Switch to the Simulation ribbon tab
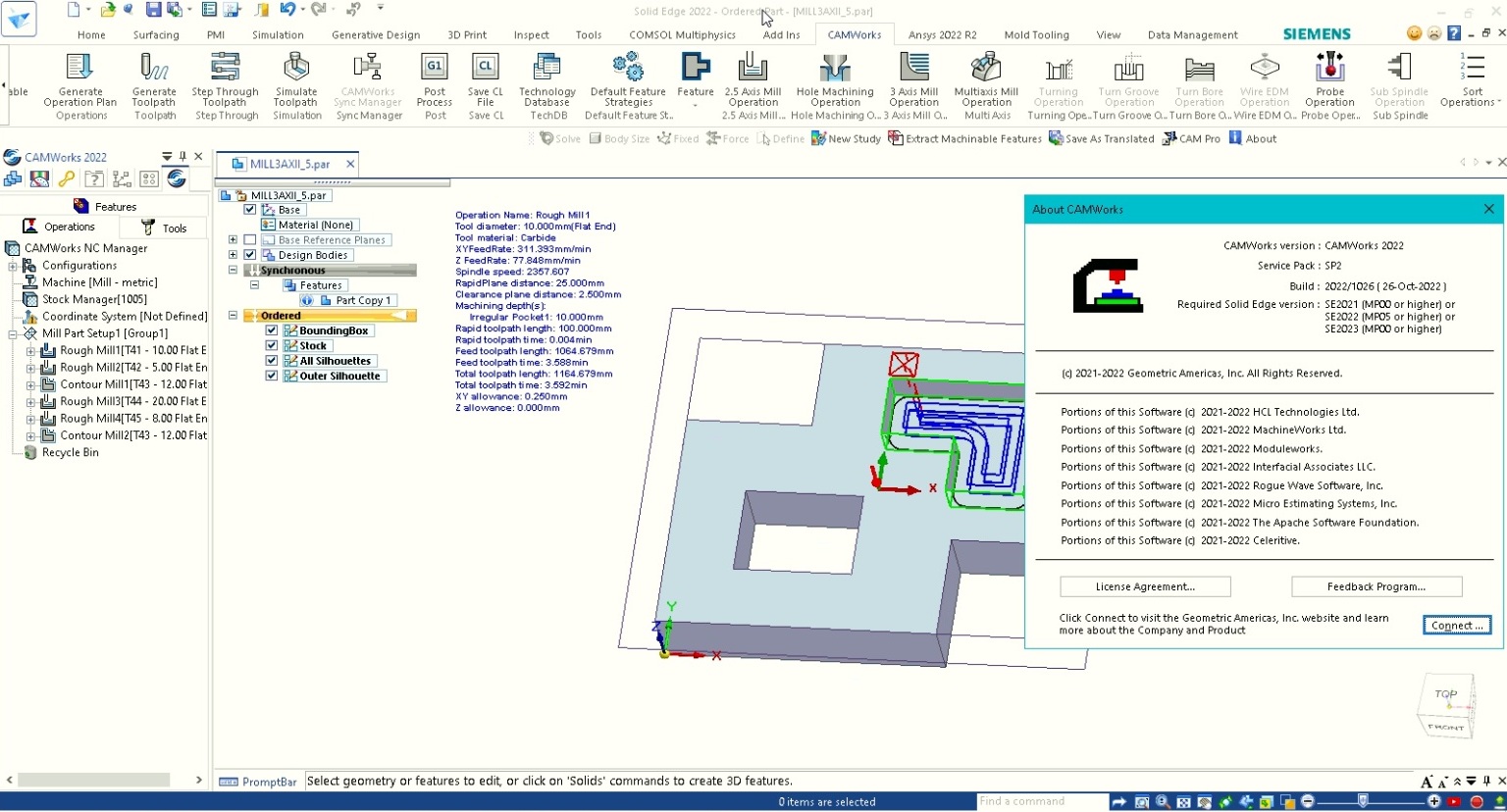The width and height of the screenshot is (1507, 812). tap(278, 34)
